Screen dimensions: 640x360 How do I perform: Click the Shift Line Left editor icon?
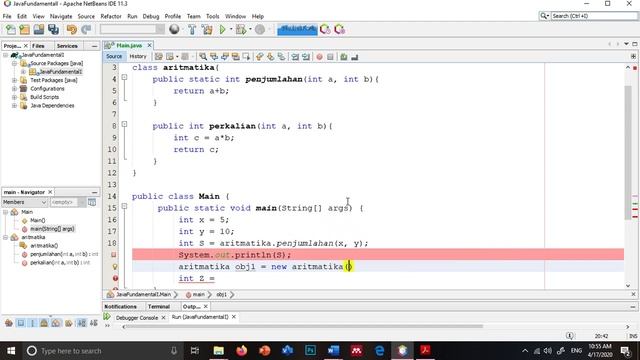295,57
